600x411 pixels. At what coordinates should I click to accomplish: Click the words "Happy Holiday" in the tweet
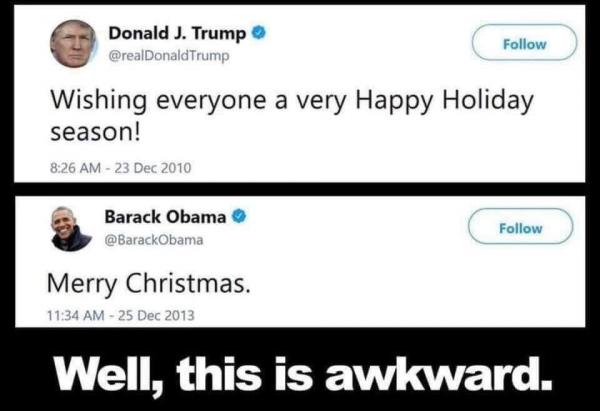444,102
